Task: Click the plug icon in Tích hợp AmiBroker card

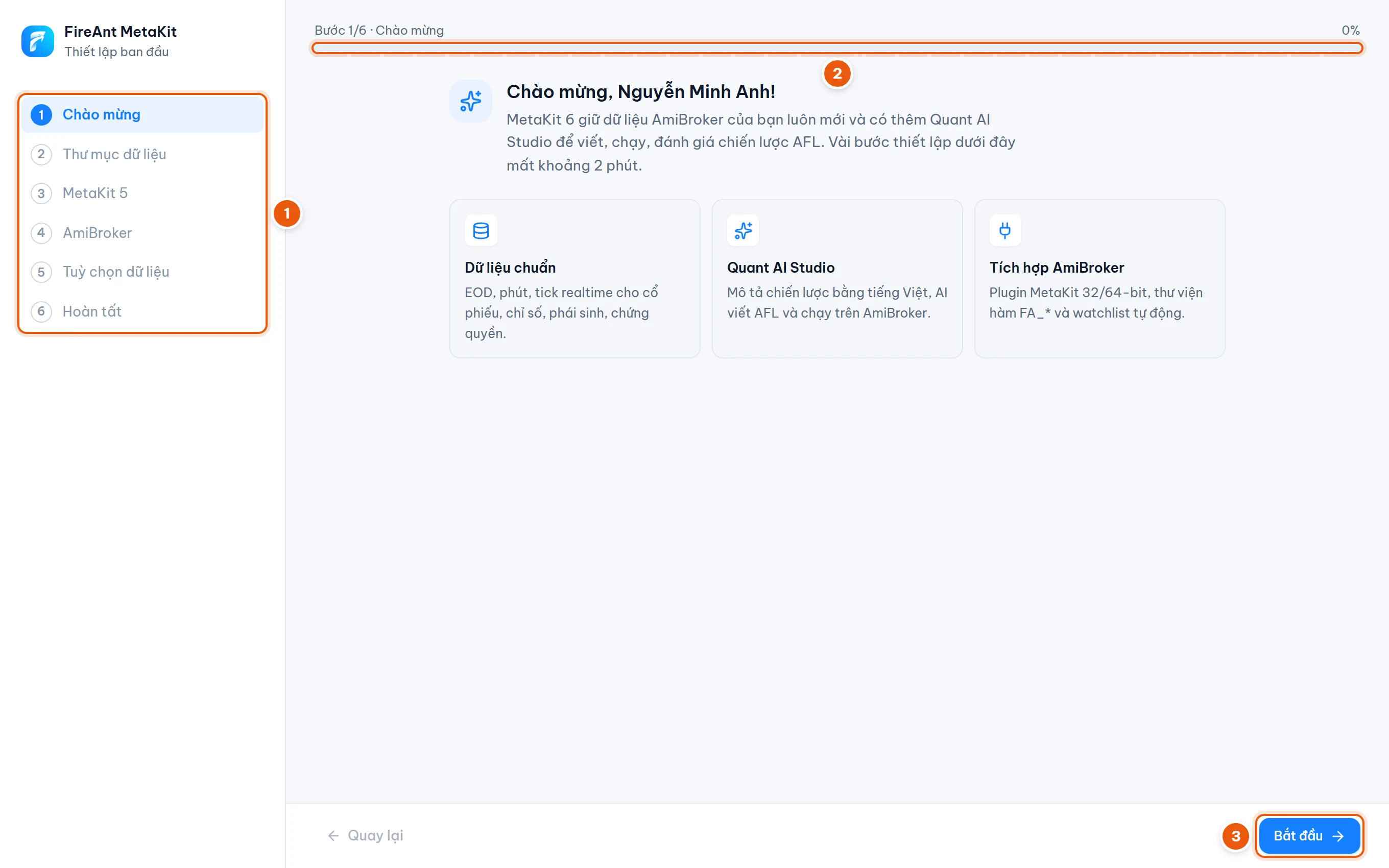Action: [x=1005, y=230]
